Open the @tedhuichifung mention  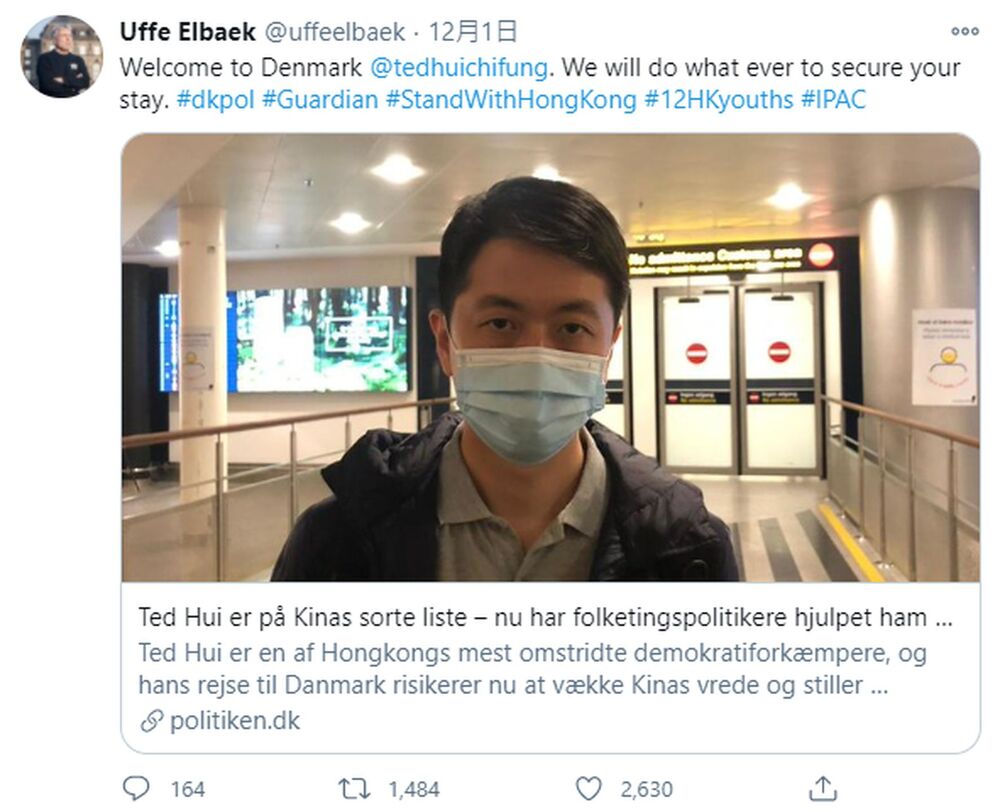(459, 68)
